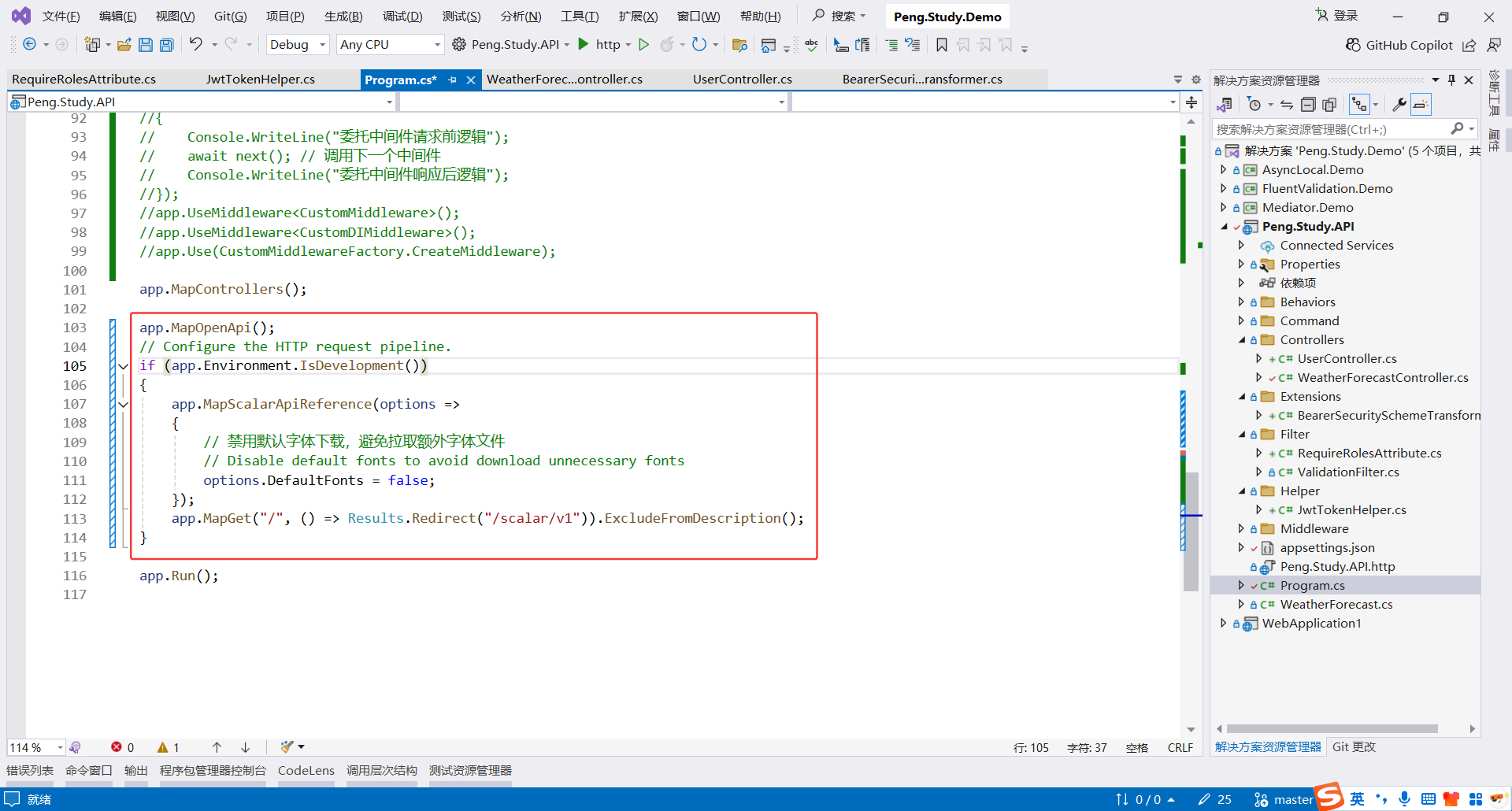Image resolution: width=1512 pixels, height=811 pixels.
Task: Click the editor vertical scrollbar thumb
Action: (1191, 531)
